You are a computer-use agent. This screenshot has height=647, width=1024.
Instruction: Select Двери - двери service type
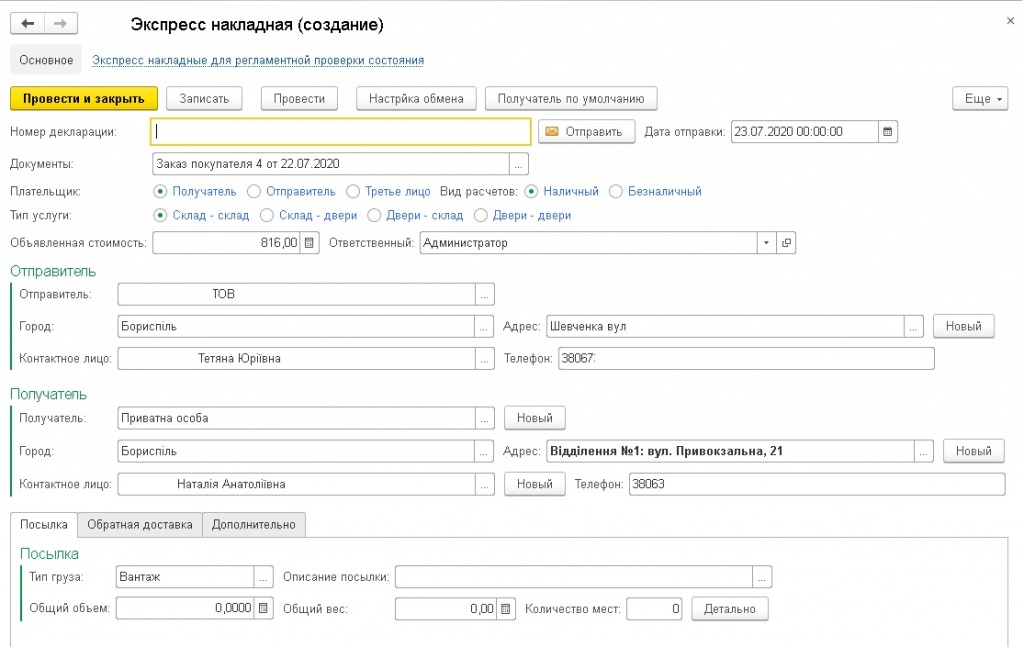pos(481,215)
